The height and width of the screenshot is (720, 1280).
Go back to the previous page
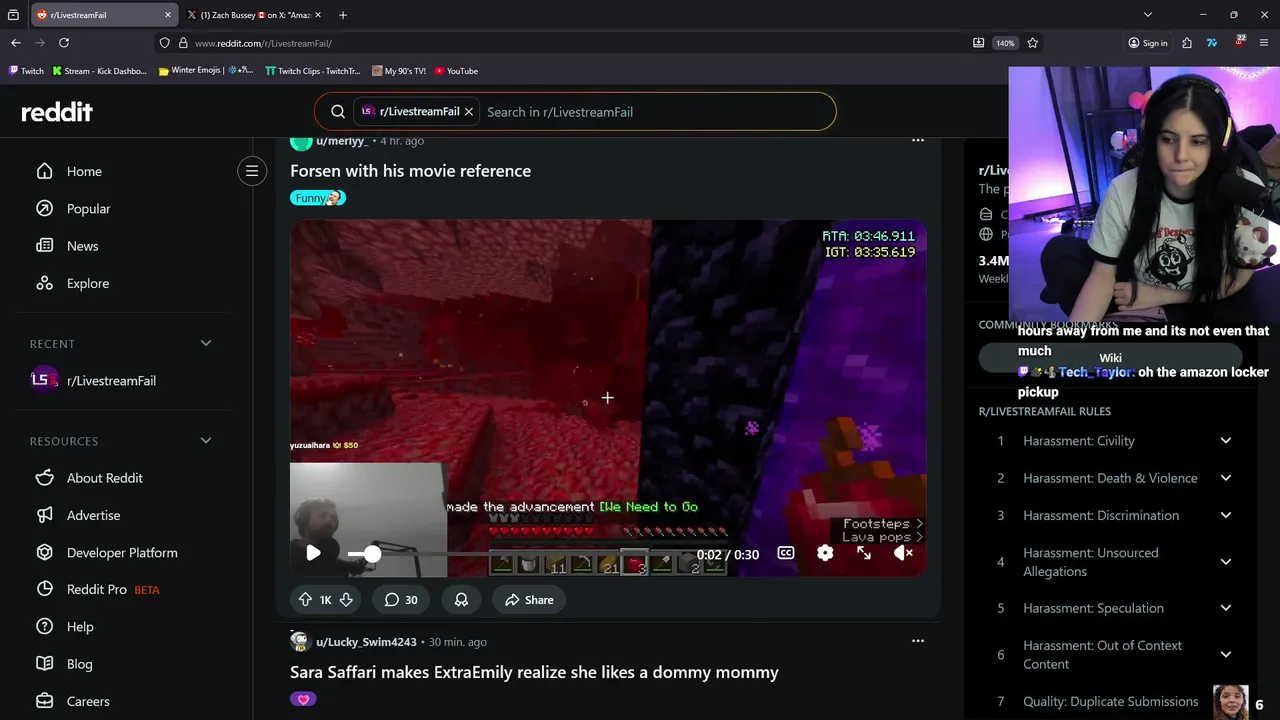coord(15,43)
